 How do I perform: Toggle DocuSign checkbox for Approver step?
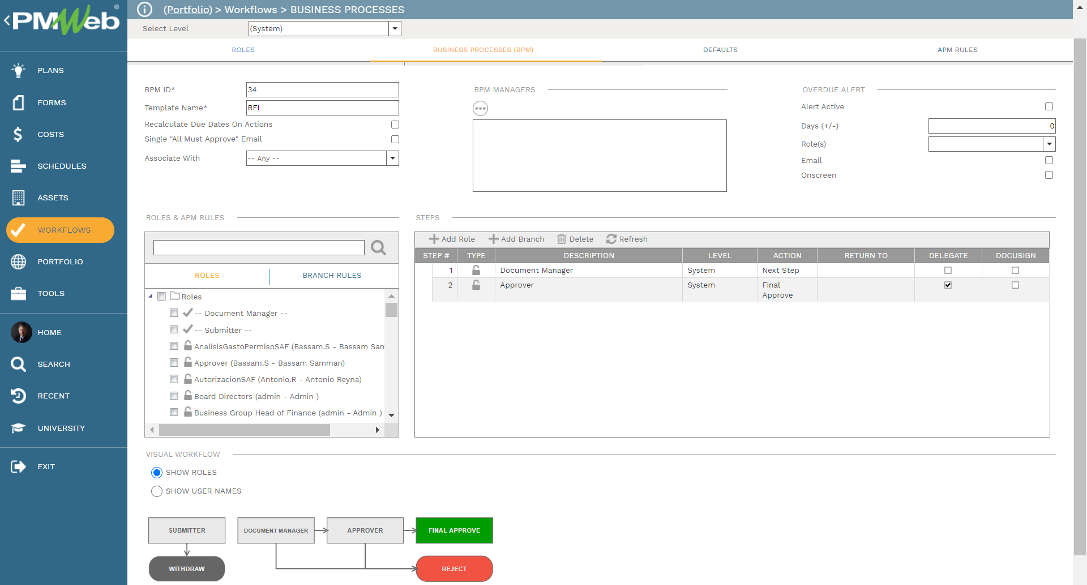(1016, 285)
